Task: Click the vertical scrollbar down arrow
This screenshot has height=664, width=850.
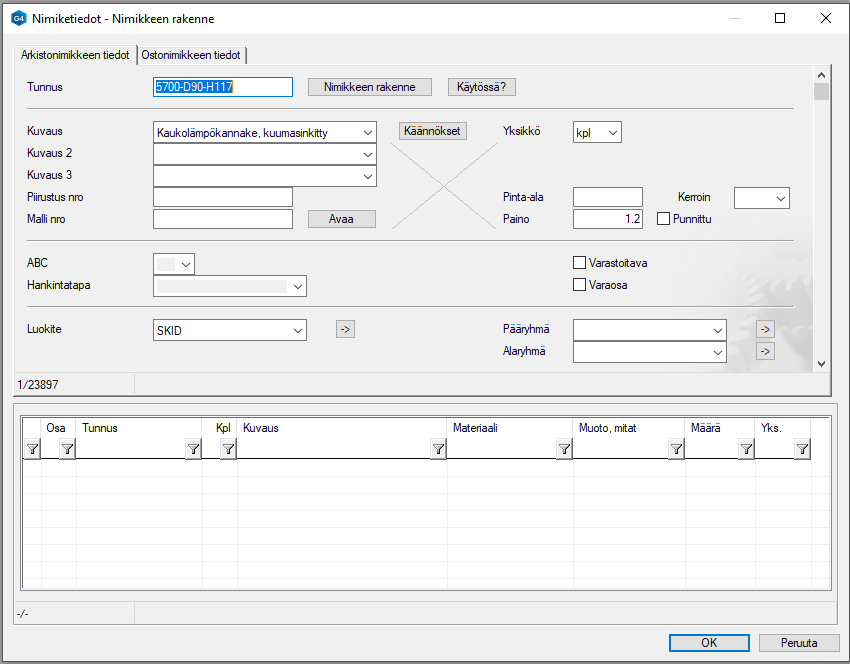Action: click(821, 364)
